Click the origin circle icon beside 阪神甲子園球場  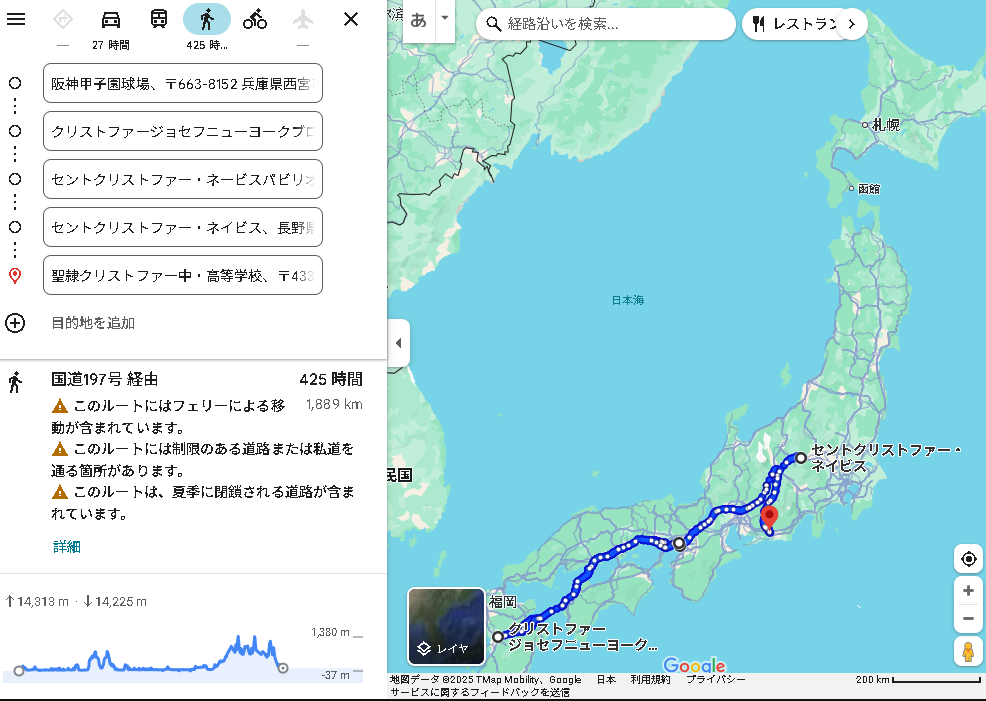click(x=15, y=83)
